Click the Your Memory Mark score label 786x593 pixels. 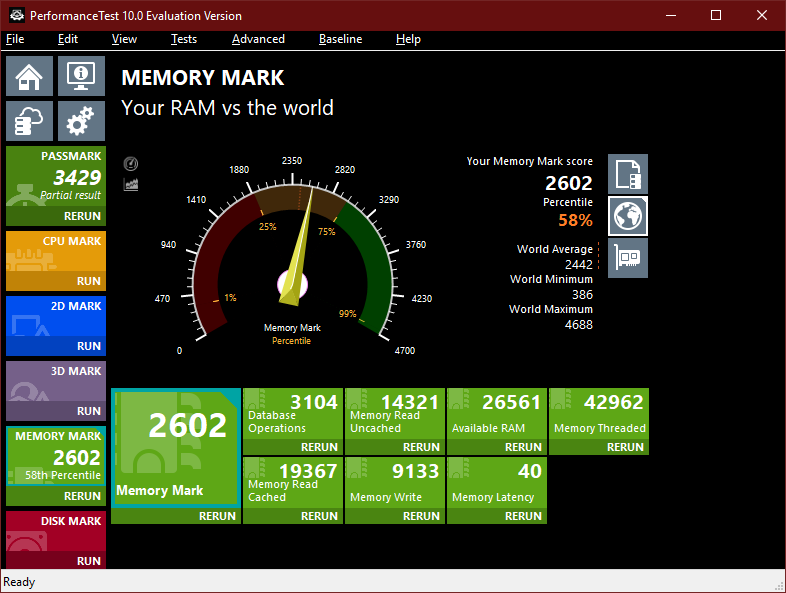[529, 161]
